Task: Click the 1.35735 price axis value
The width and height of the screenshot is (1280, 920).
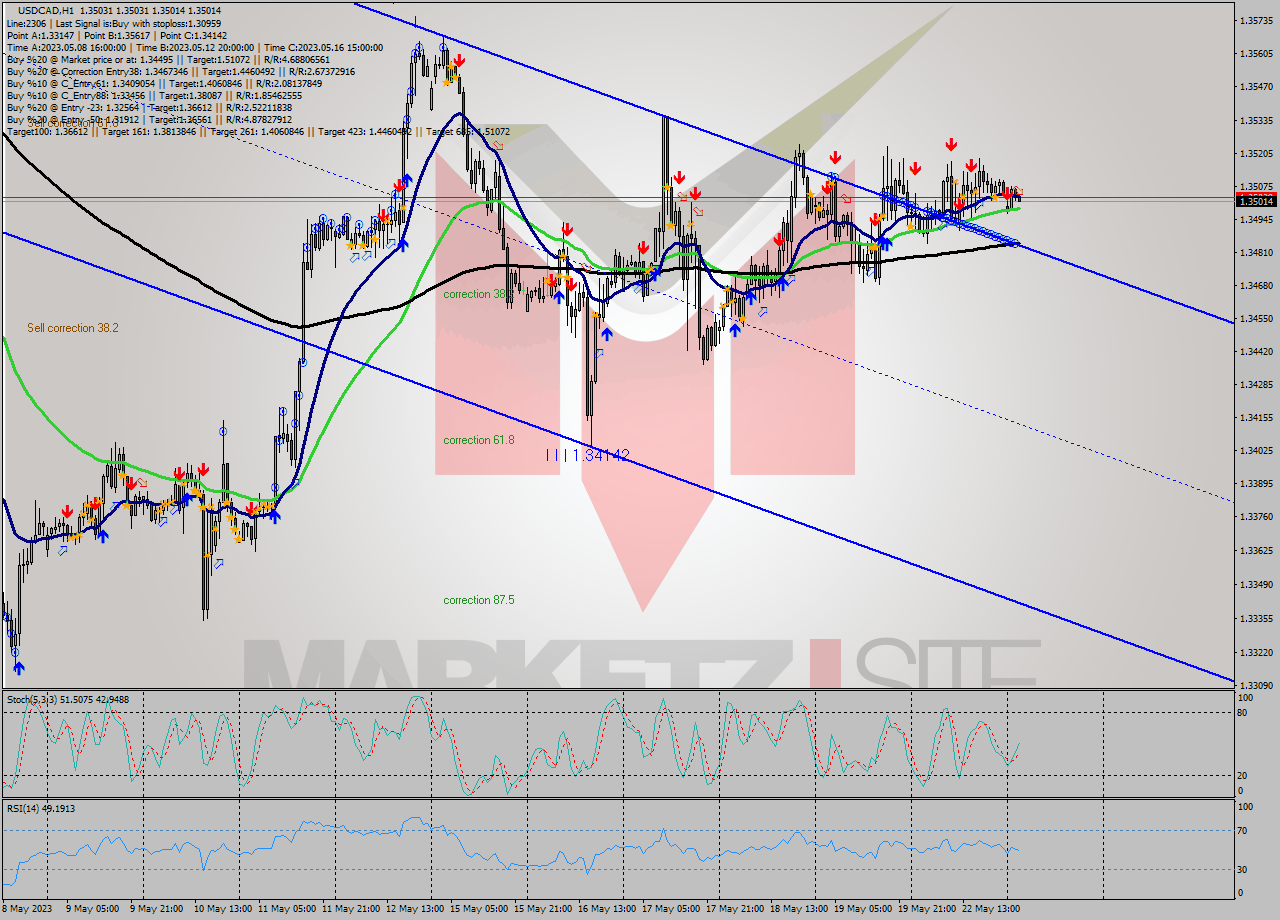Action: (1257, 20)
